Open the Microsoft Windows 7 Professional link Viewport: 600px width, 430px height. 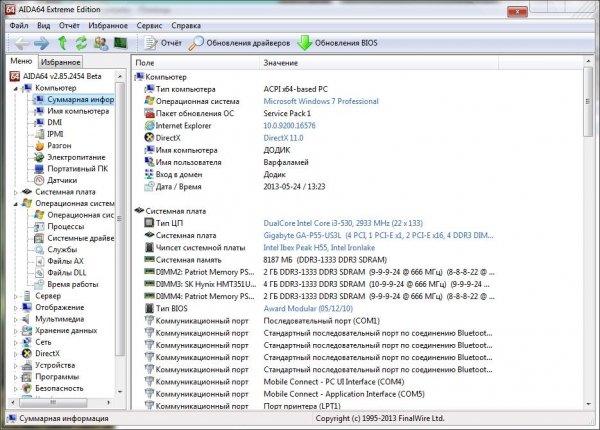tap(321, 101)
